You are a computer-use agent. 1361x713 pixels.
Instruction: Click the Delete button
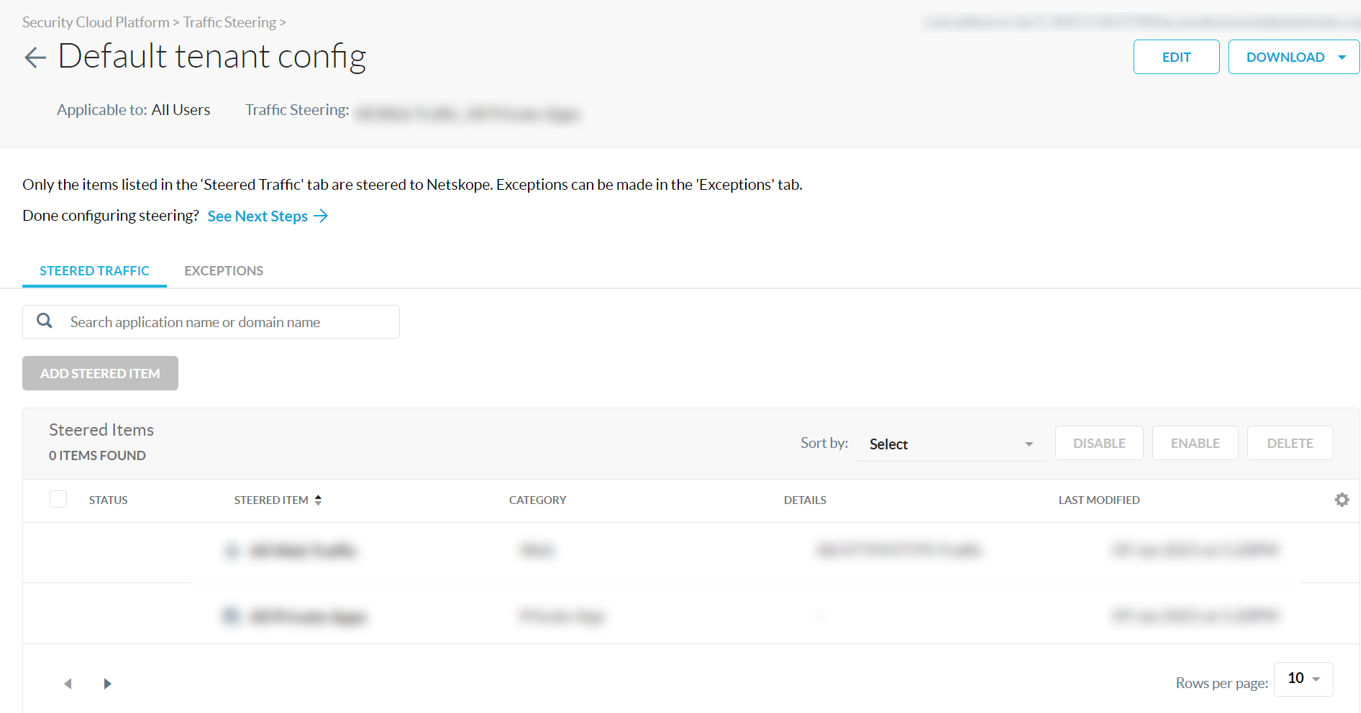click(x=1290, y=443)
